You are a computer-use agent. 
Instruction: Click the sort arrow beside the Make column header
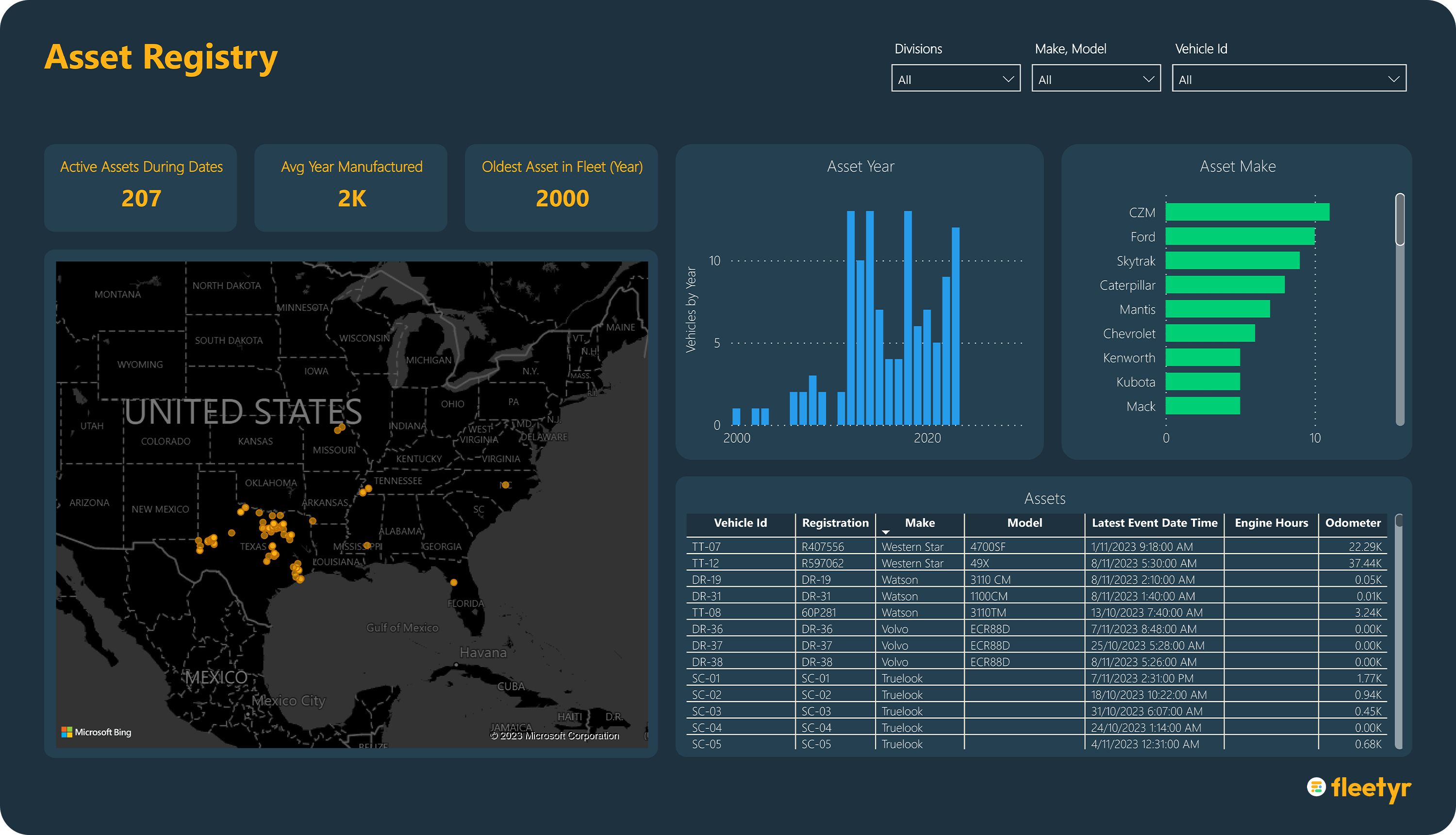886,532
